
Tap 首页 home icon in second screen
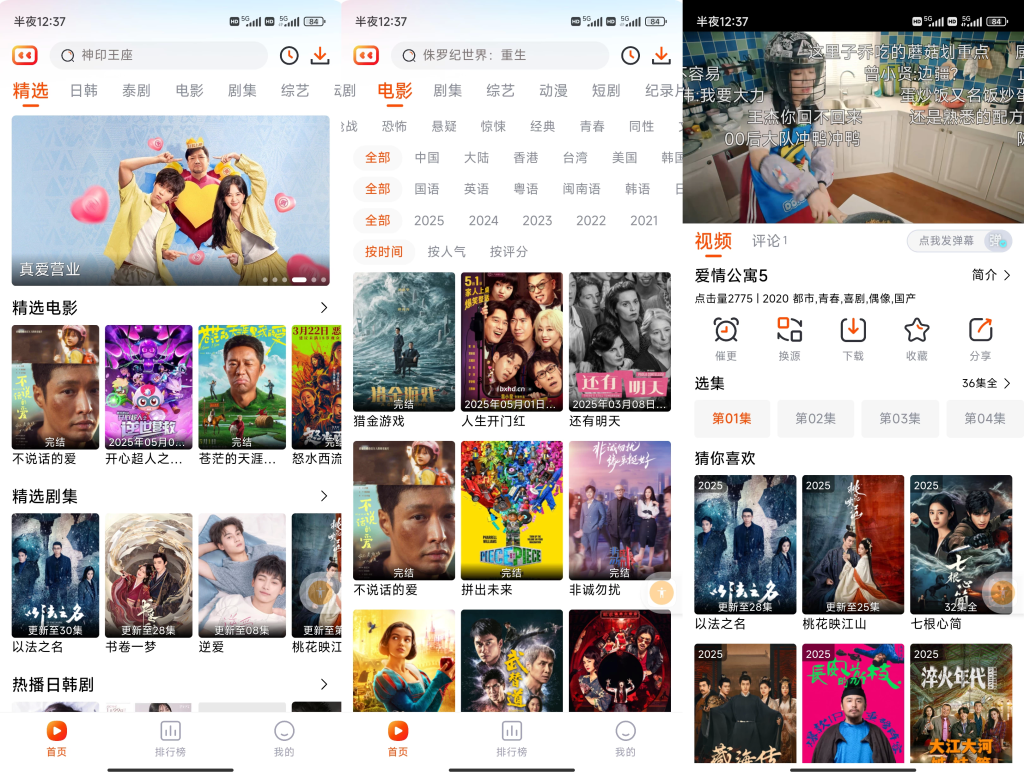coord(398,731)
